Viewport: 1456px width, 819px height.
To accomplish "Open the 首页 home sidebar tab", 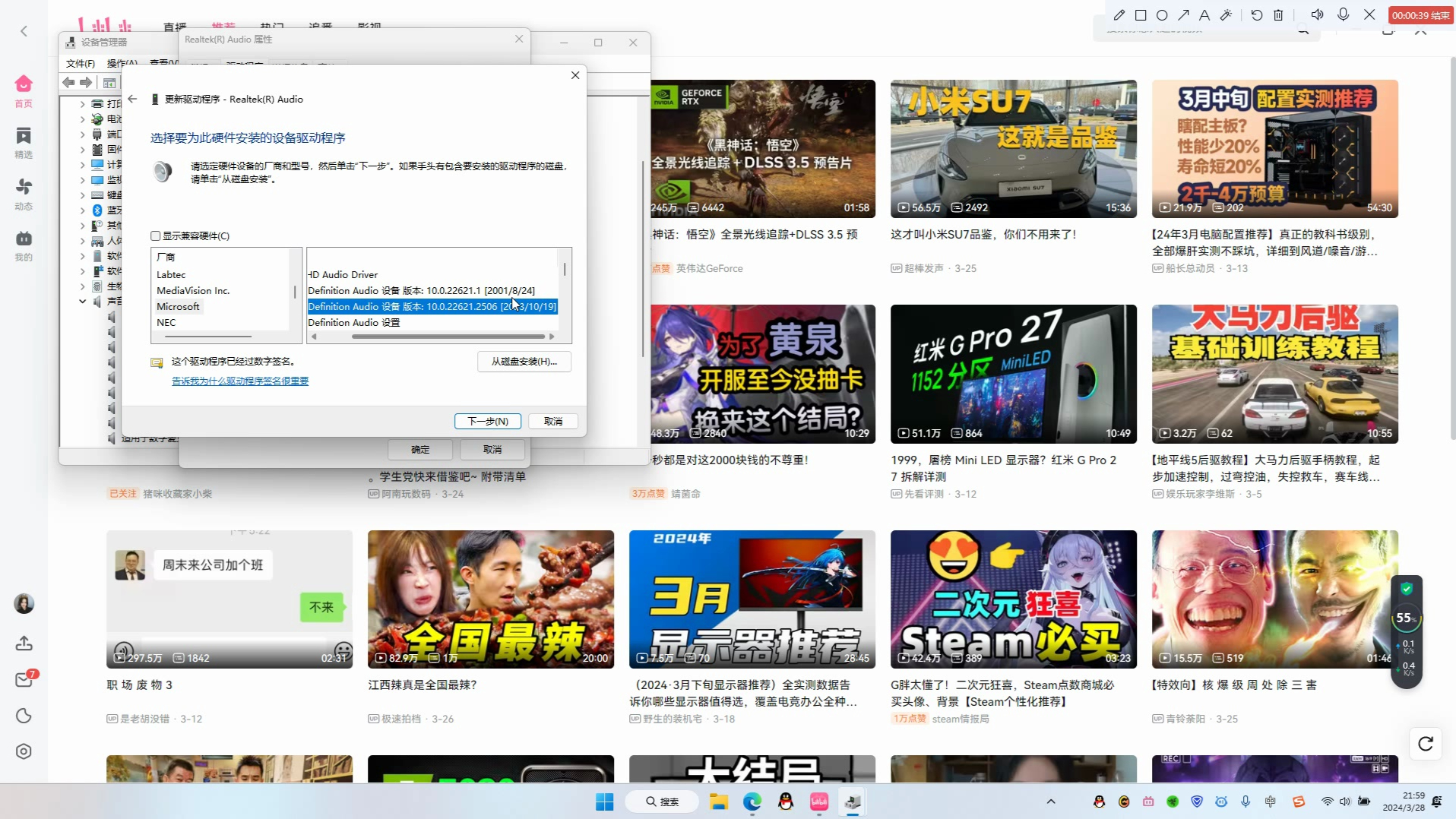I will [x=24, y=91].
